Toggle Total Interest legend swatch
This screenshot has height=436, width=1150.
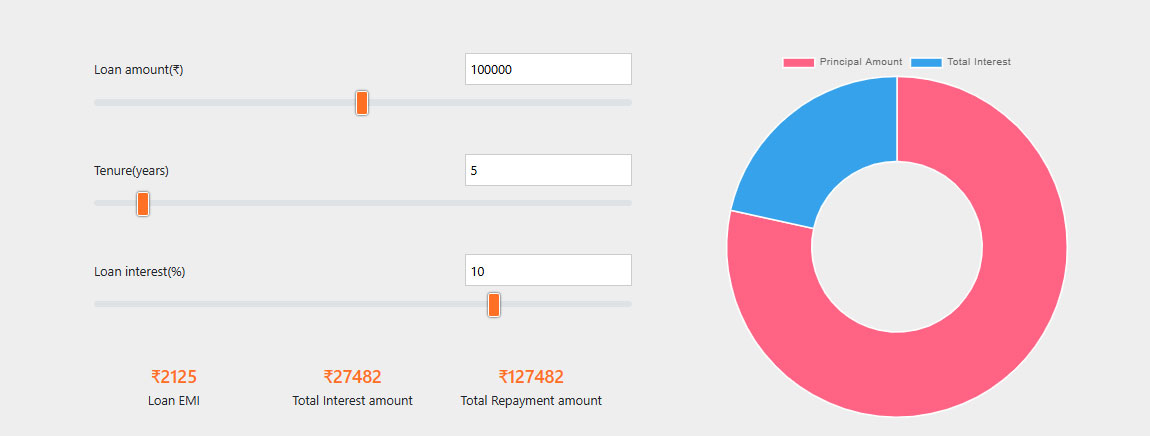(926, 63)
